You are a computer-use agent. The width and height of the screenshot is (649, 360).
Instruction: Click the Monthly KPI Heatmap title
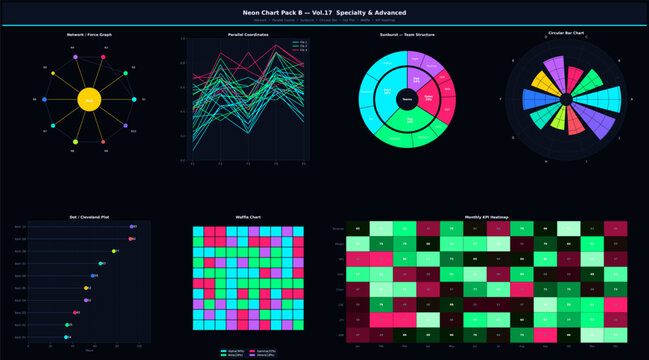click(487, 217)
